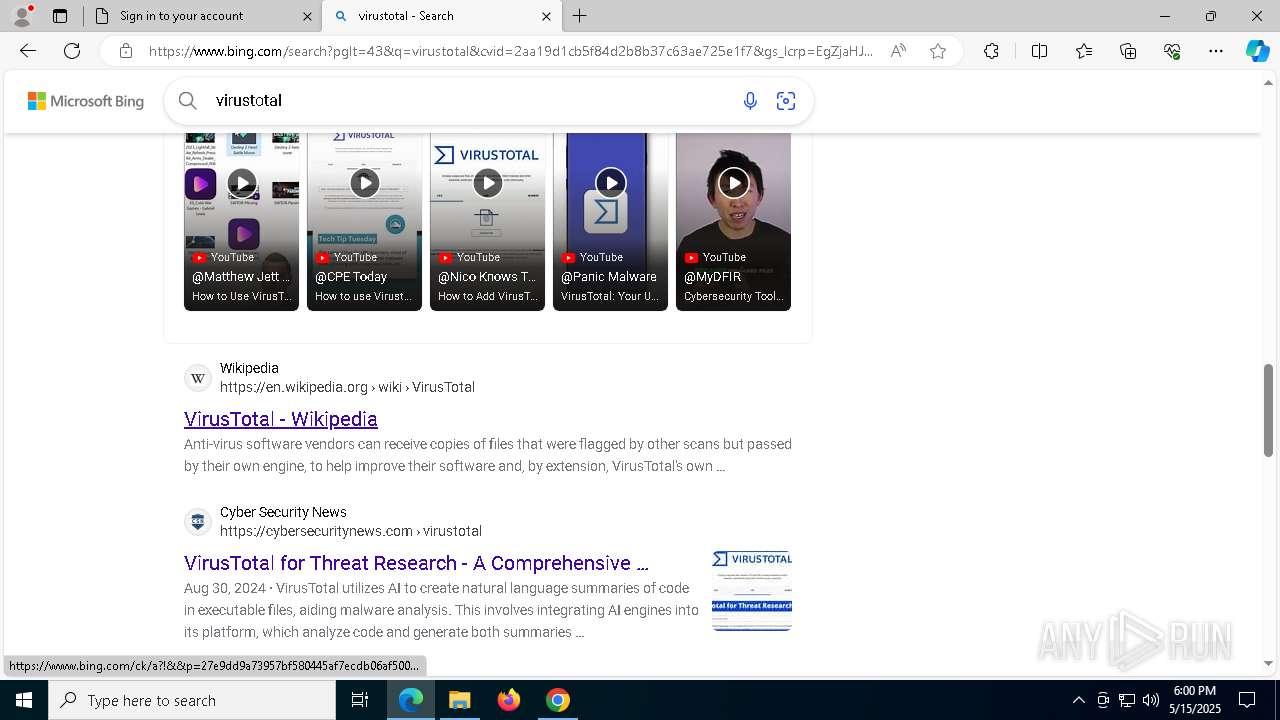This screenshot has width=1280, height=720.
Task: Open en.wikipedia.org URL breadcrumb
Action: click(347, 387)
